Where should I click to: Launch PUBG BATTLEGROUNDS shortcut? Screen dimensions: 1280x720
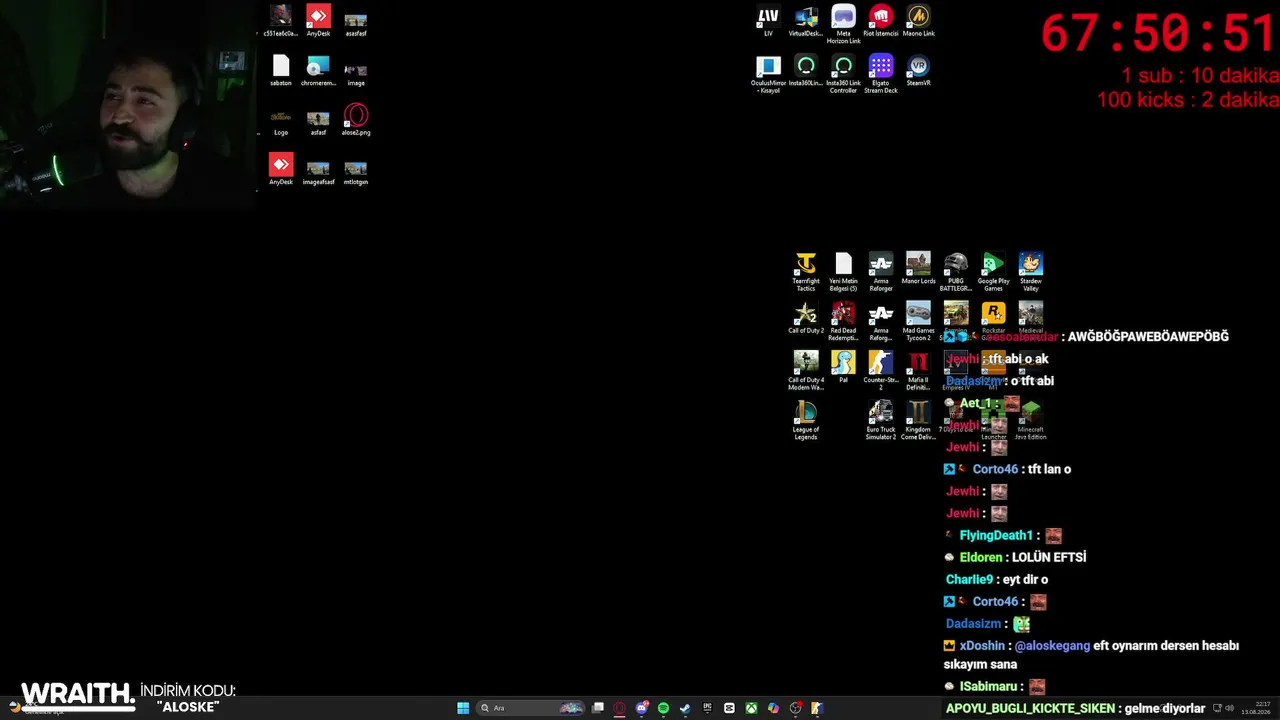pyautogui.click(x=956, y=272)
